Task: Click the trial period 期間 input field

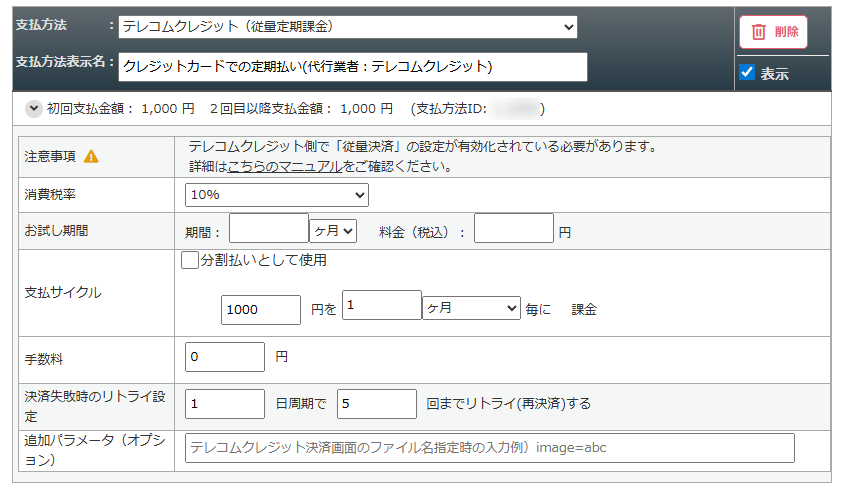Action: point(268,229)
